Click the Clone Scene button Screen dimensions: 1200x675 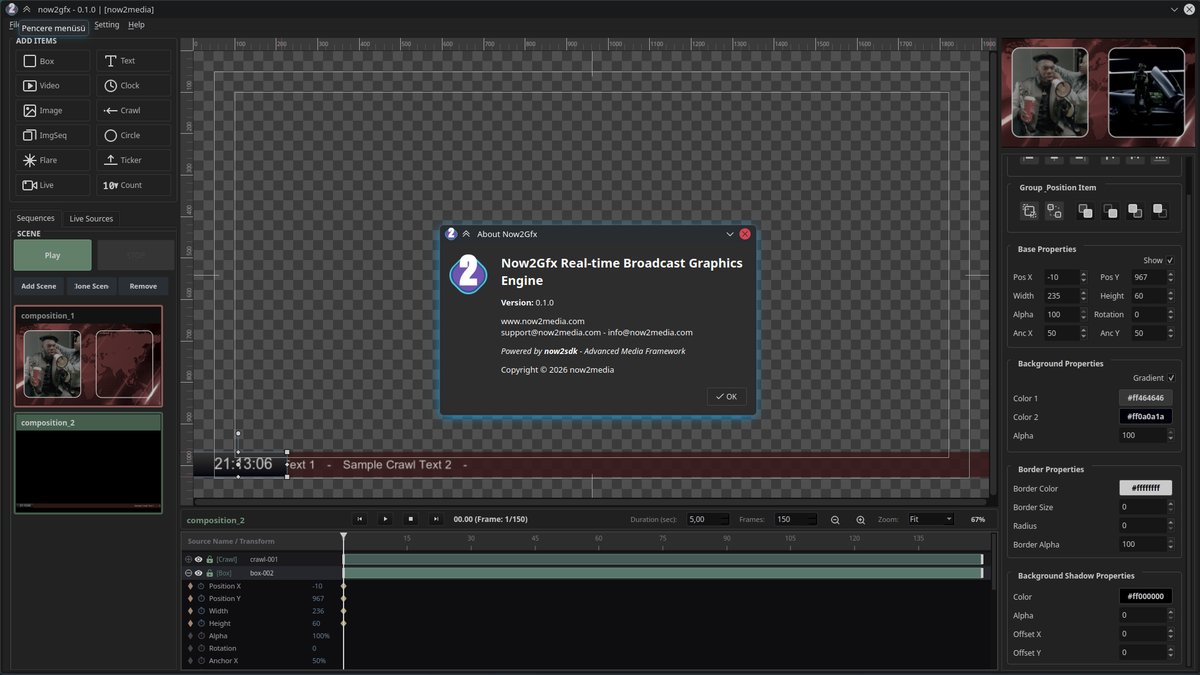(91, 286)
